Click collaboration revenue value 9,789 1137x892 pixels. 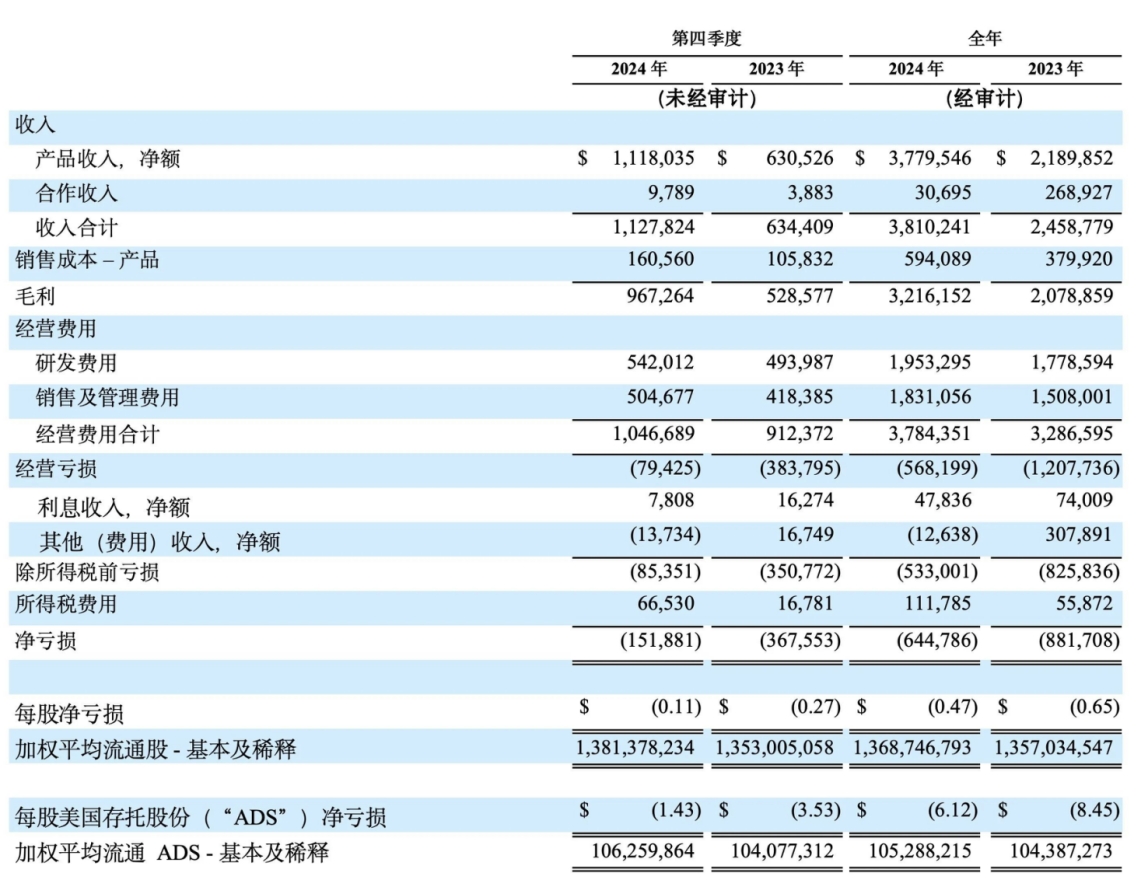(x=671, y=193)
